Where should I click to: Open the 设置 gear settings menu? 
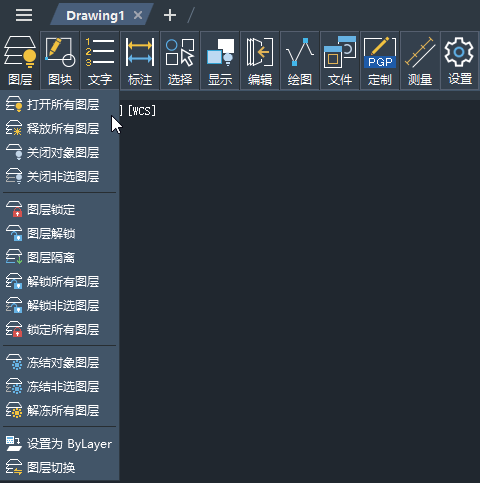460,60
